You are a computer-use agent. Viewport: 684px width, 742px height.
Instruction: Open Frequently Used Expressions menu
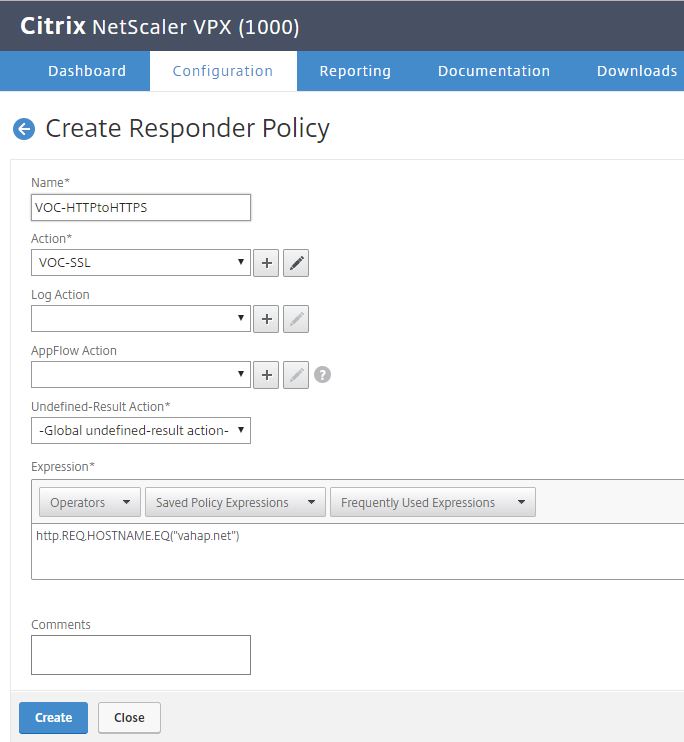pyautogui.click(x=433, y=502)
